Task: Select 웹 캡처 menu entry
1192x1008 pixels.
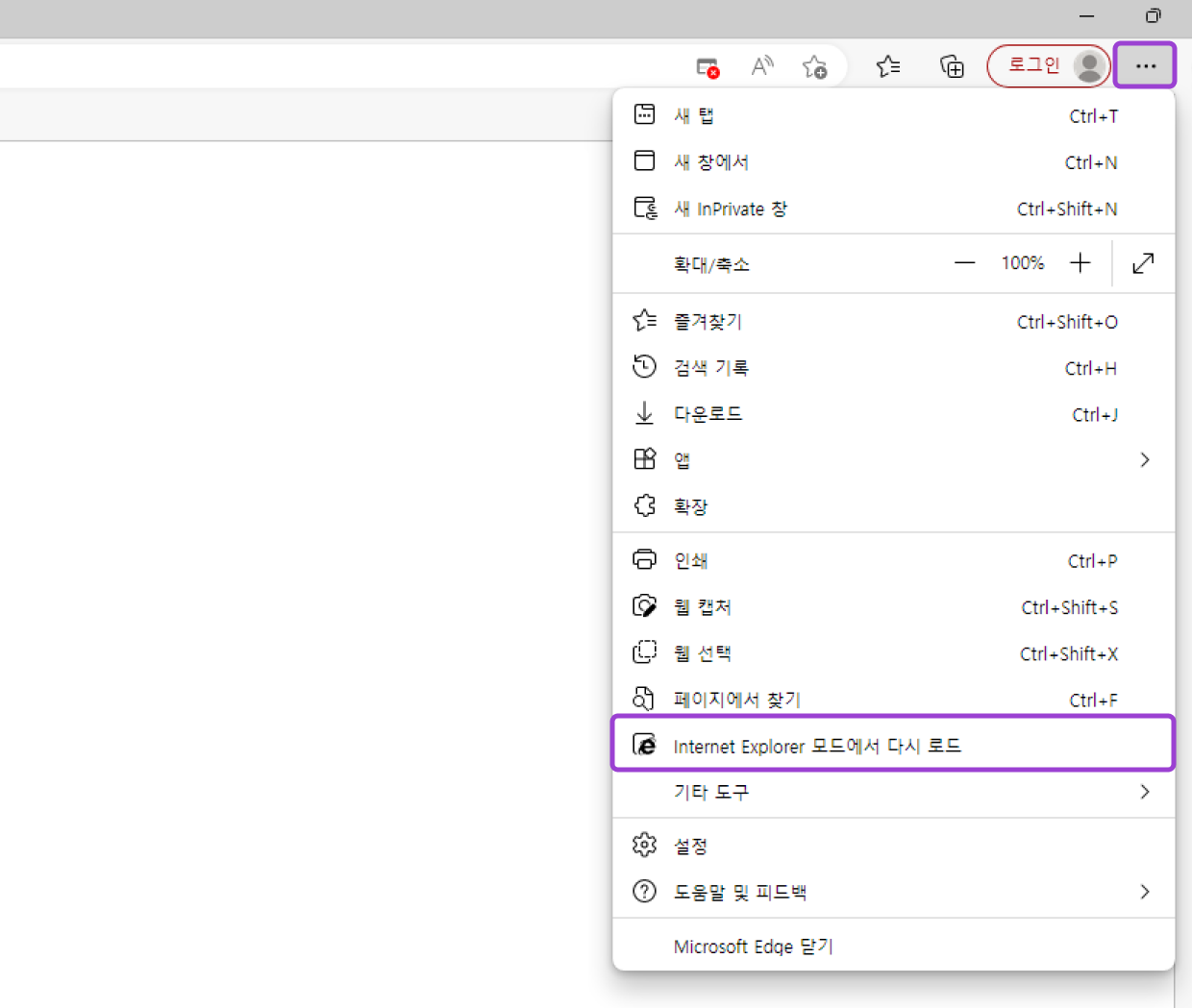Action: pos(702,607)
